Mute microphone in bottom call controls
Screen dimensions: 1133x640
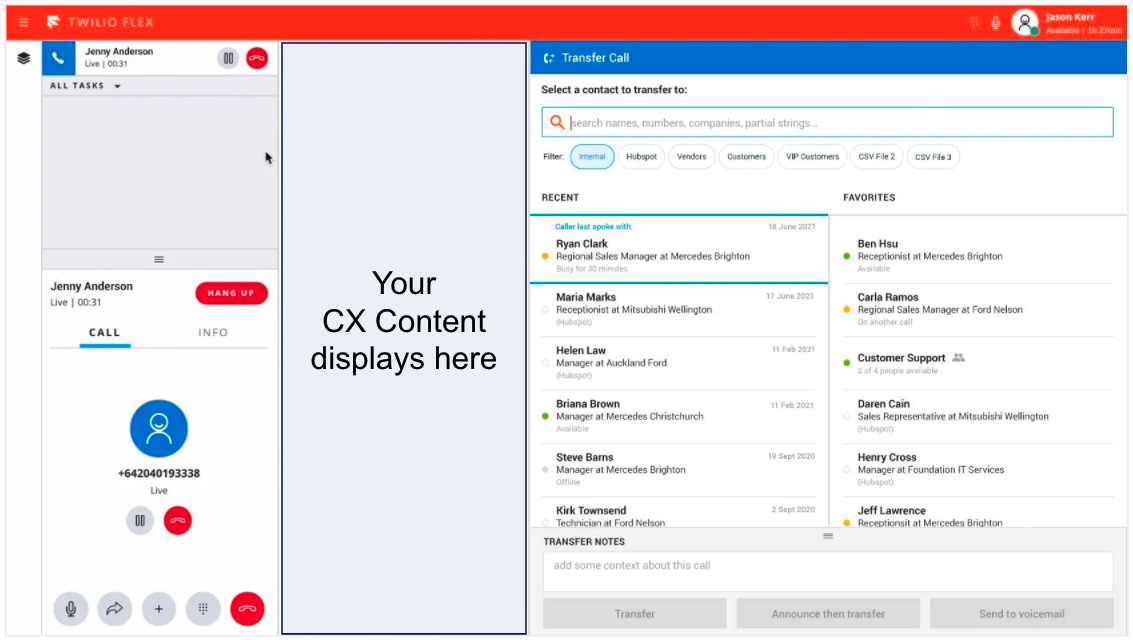click(x=71, y=609)
